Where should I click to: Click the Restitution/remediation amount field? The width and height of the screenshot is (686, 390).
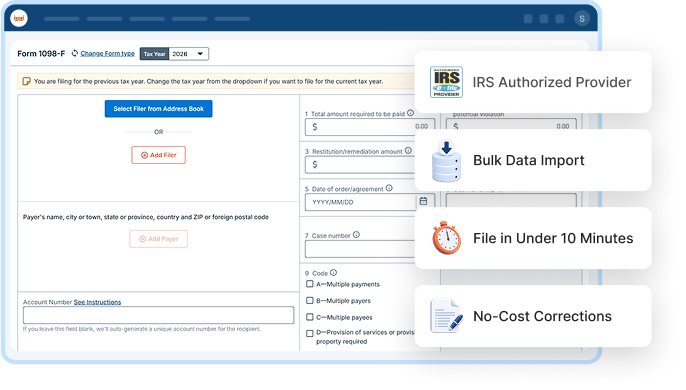(x=360, y=165)
